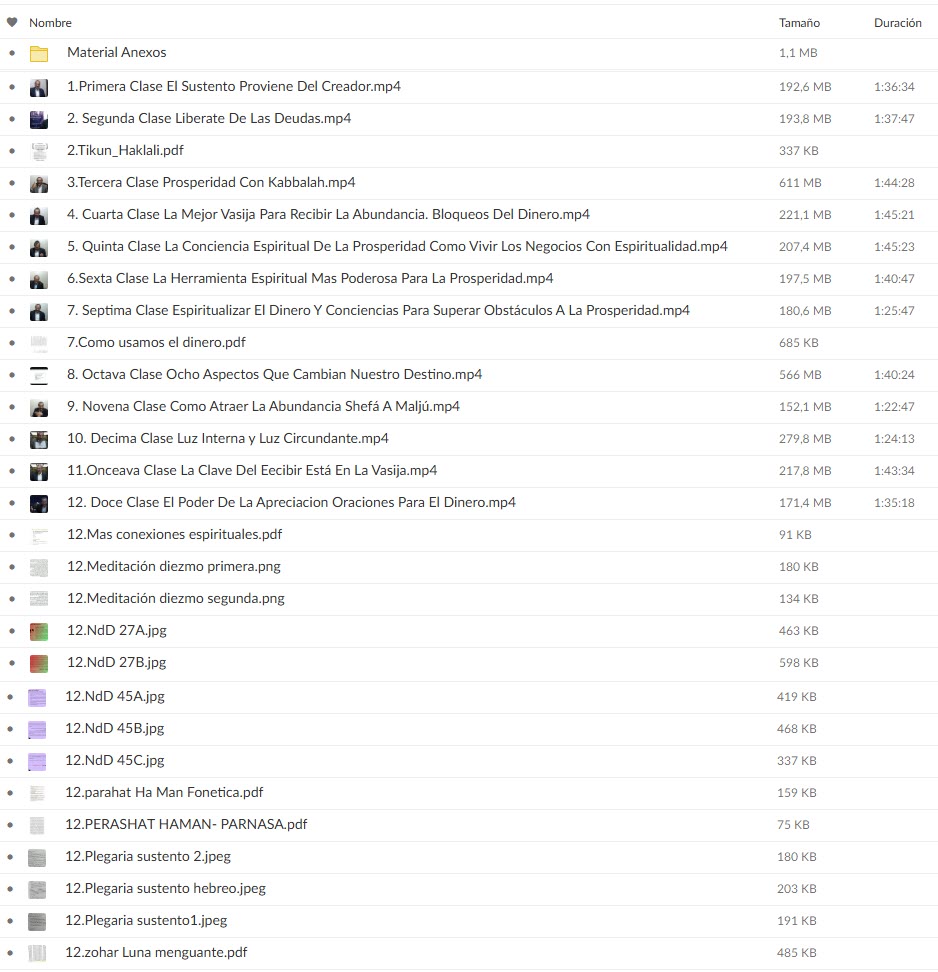This screenshot has height=972, width=938.
Task: Select the 12.NdD 45A.jpg image icon
Action: click(x=37, y=697)
